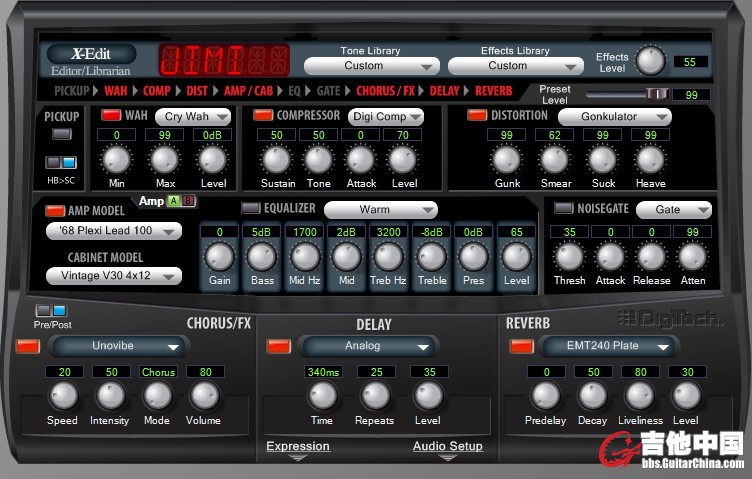The image size is (752, 479).
Task: Open the EMT240 Plate reverb dropdown
Action: tap(609, 346)
